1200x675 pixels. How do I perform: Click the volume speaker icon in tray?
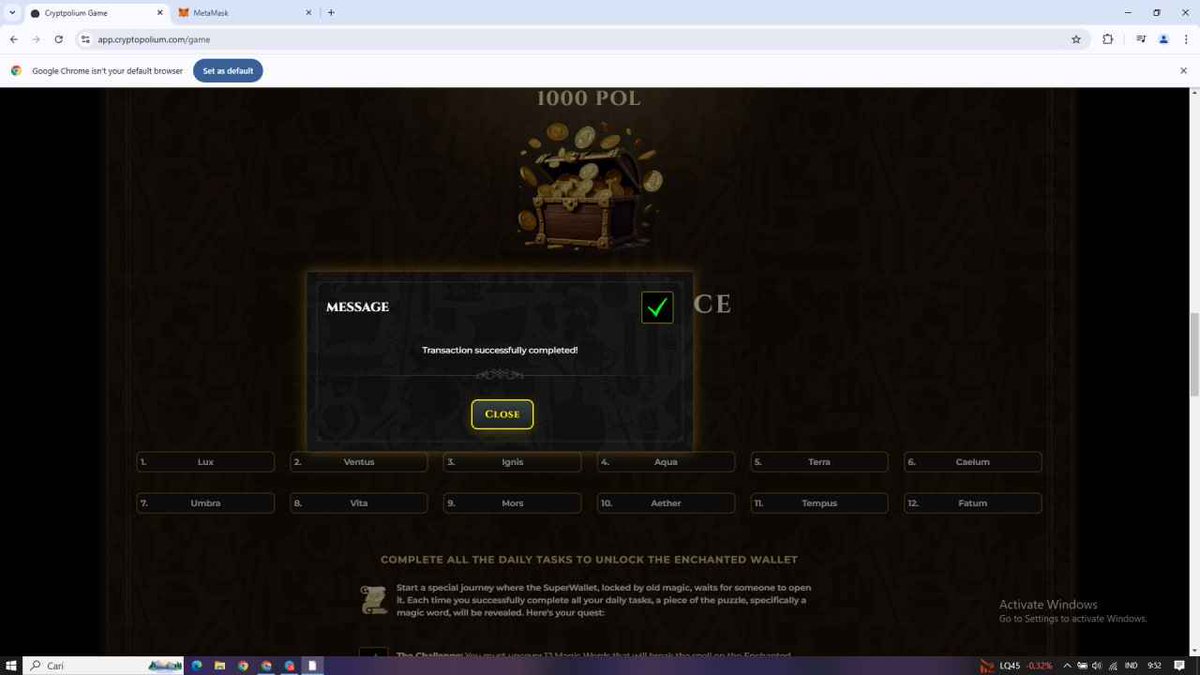pyautogui.click(x=1097, y=665)
